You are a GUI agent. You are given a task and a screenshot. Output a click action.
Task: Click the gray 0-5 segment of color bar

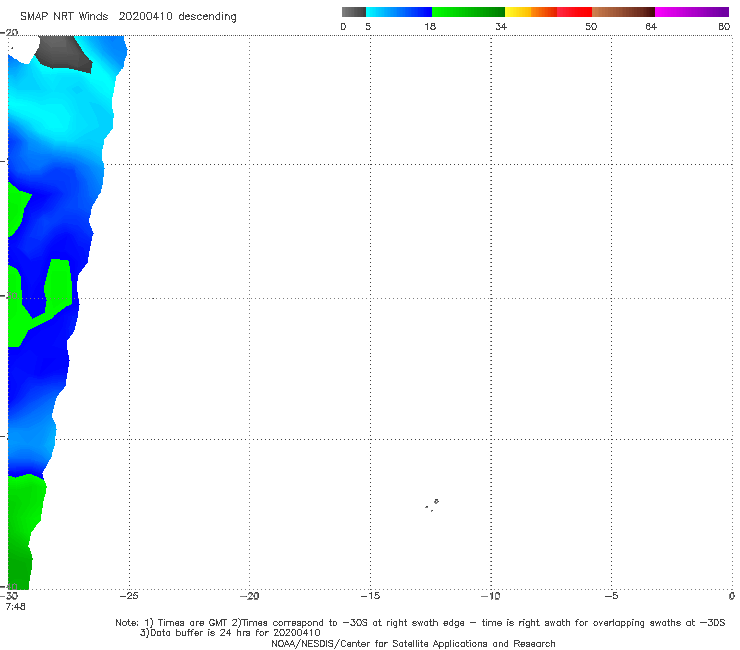click(x=354, y=12)
